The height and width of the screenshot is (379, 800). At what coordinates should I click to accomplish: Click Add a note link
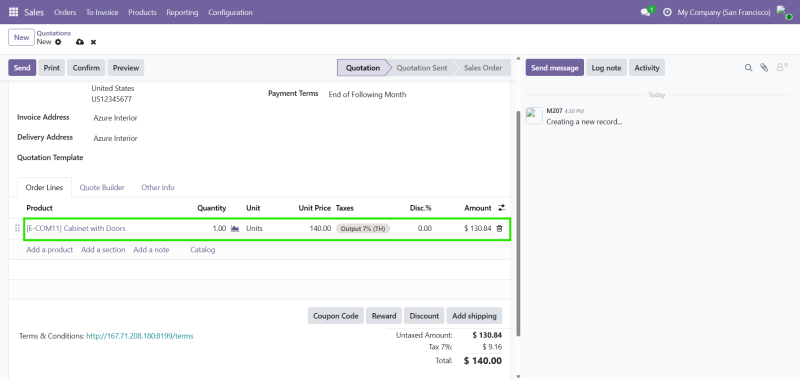tap(151, 249)
